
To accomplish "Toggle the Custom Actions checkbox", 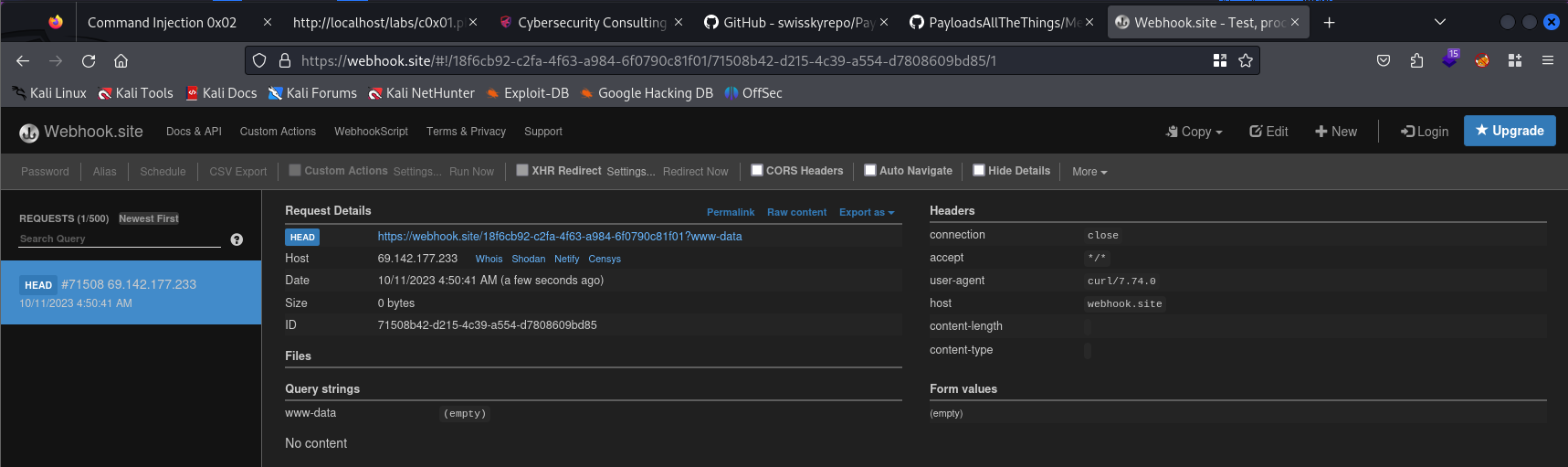I will coord(295,170).
